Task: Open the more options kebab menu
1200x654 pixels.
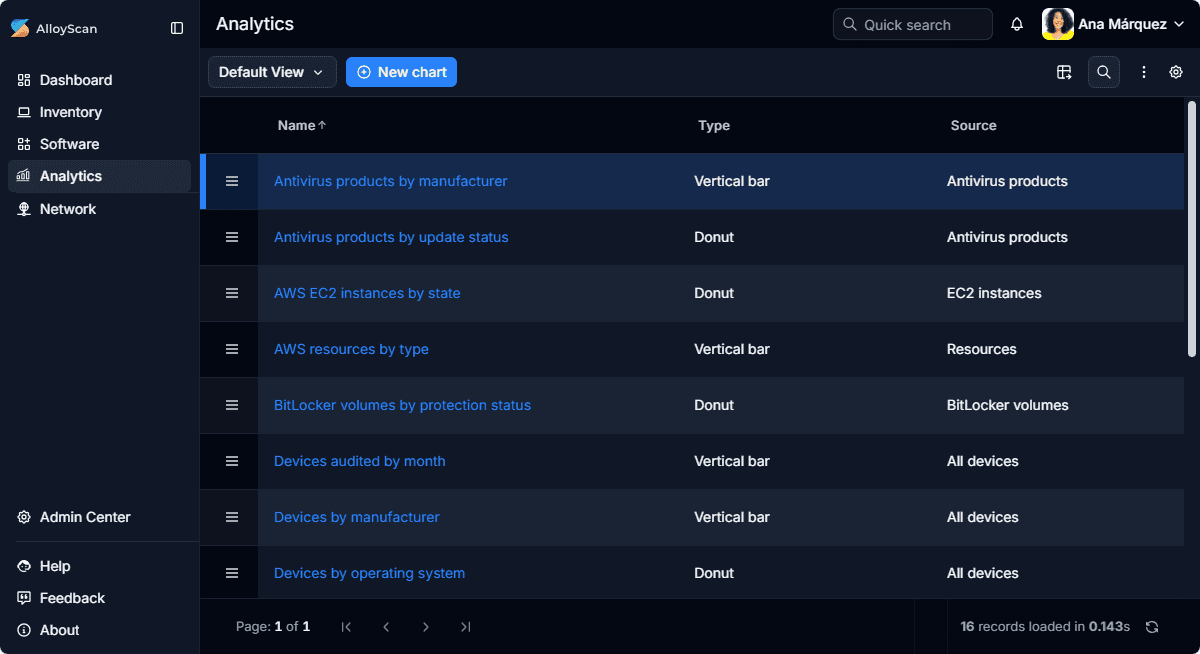Action: (x=1144, y=72)
